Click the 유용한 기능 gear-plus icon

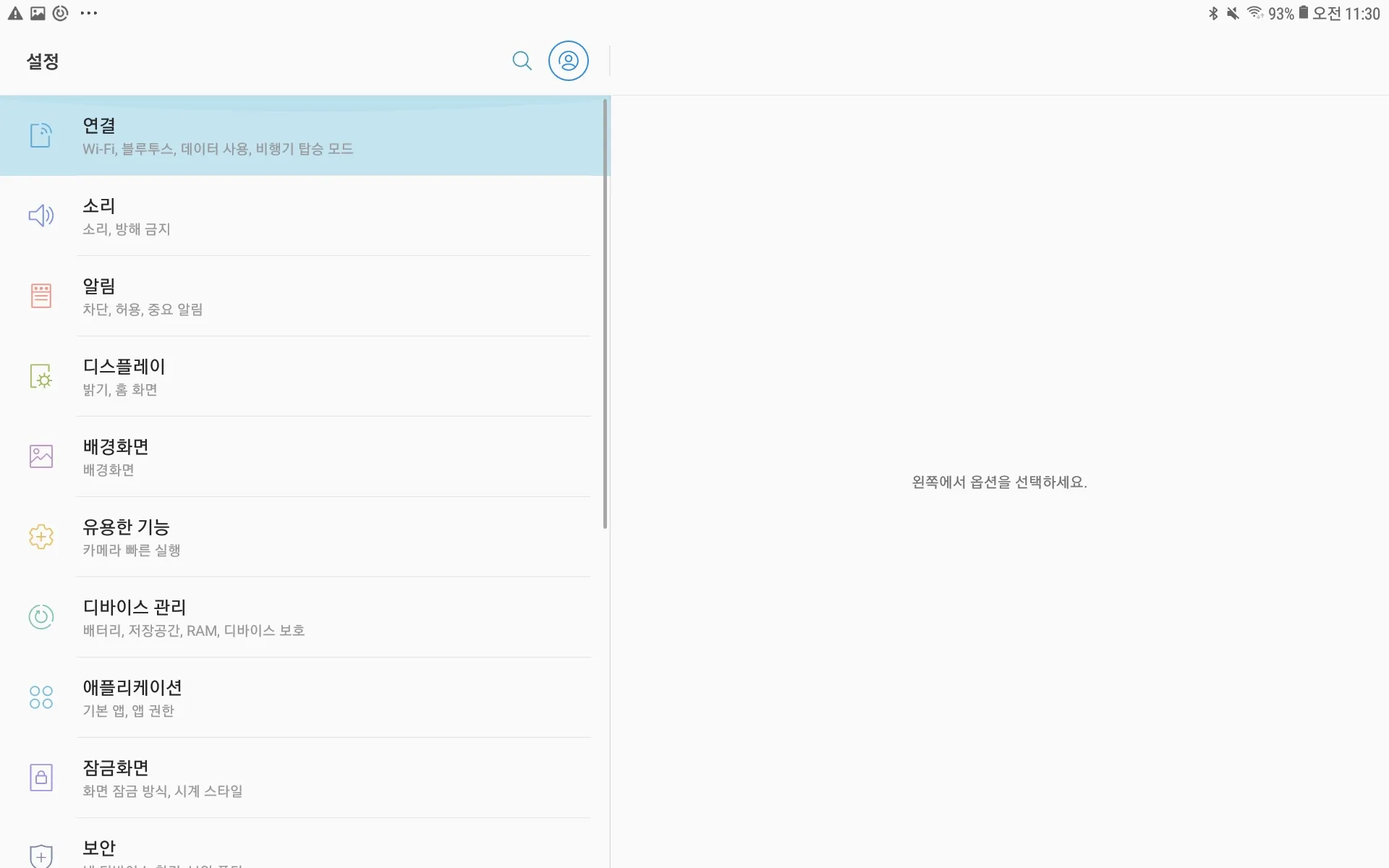coord(41,537)
